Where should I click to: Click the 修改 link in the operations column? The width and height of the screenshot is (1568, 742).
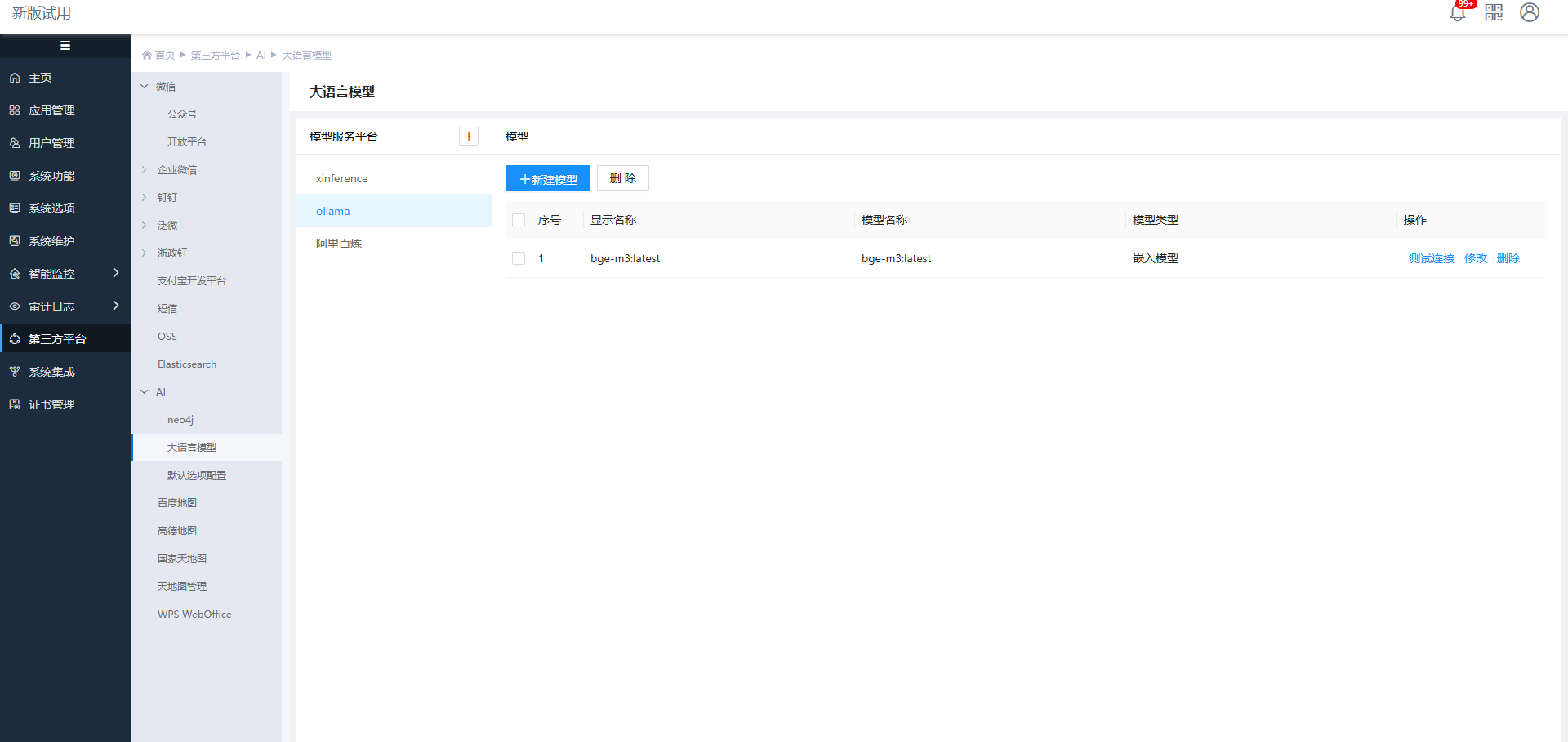pyautogui.click(x=1475, y=258)
